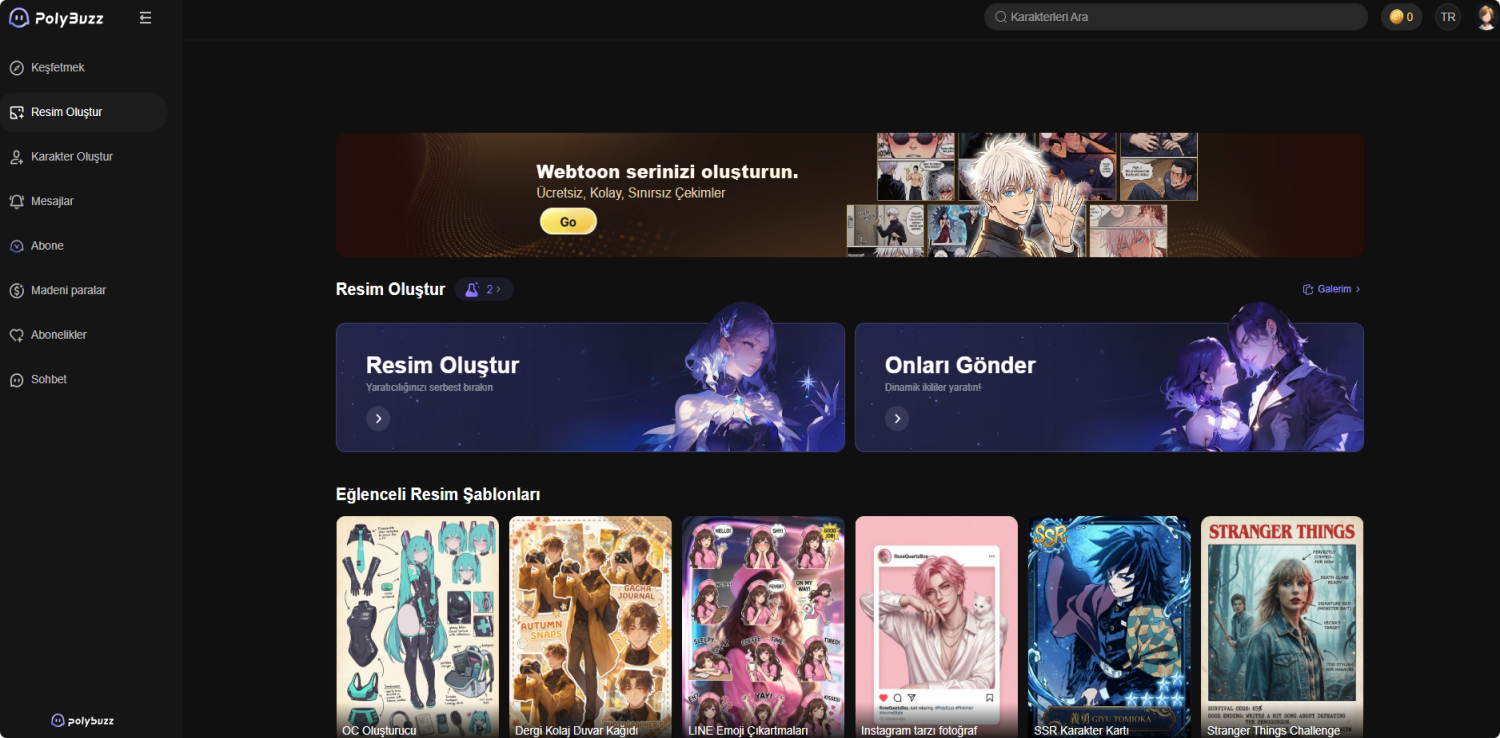Click the Mesajlar bell icon

16,201
